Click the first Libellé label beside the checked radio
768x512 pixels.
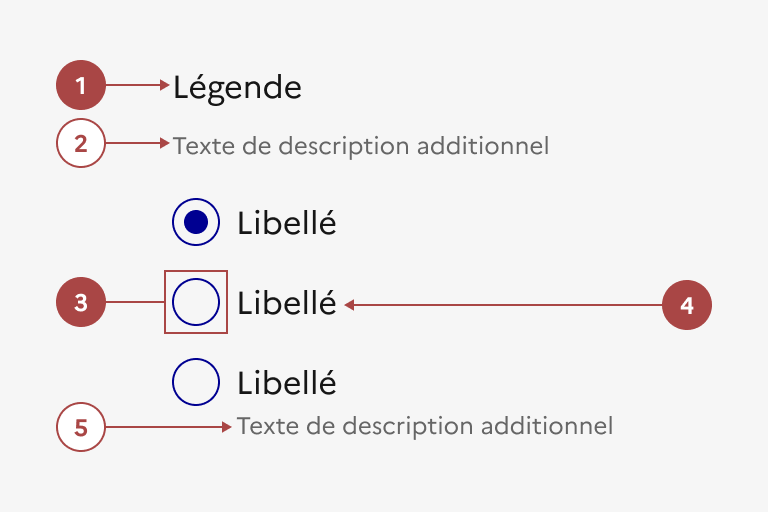(286, 223)
